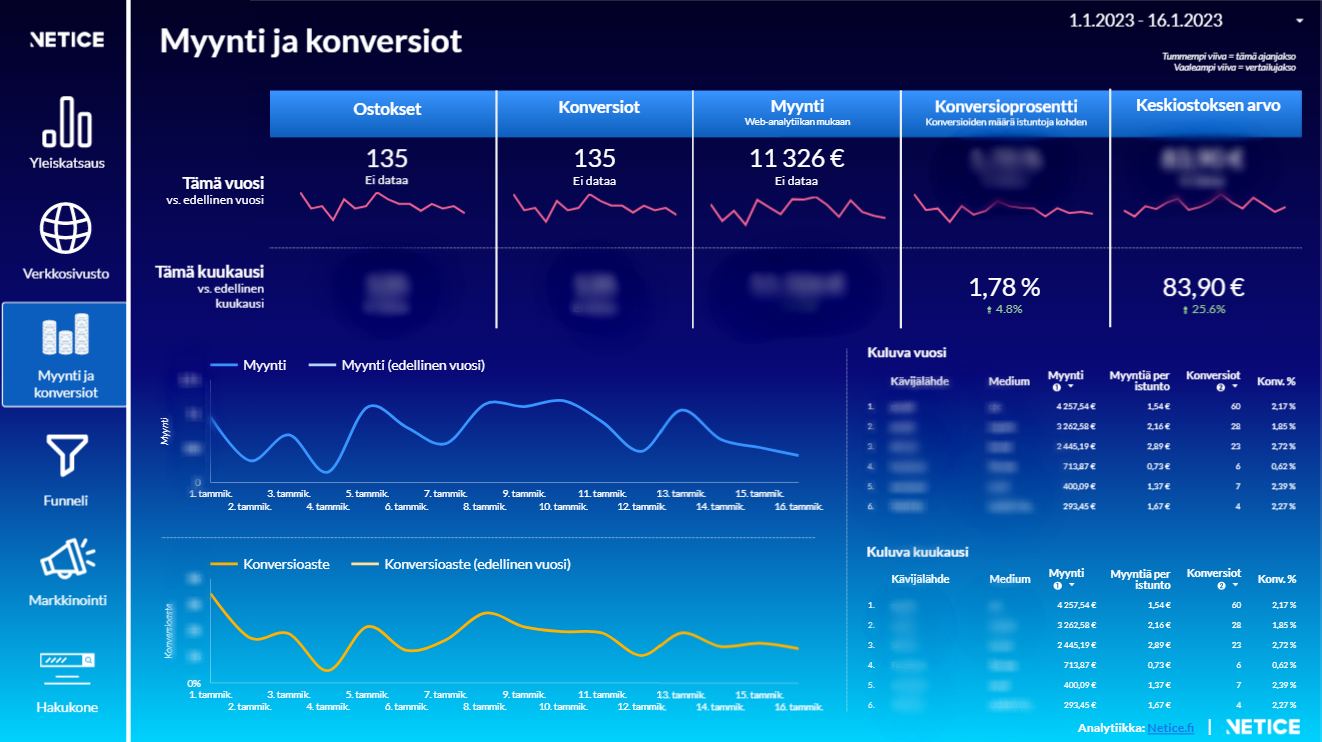Toggle the Konversioaste (edellinen vuosi) legend entry

pos(461,564)
